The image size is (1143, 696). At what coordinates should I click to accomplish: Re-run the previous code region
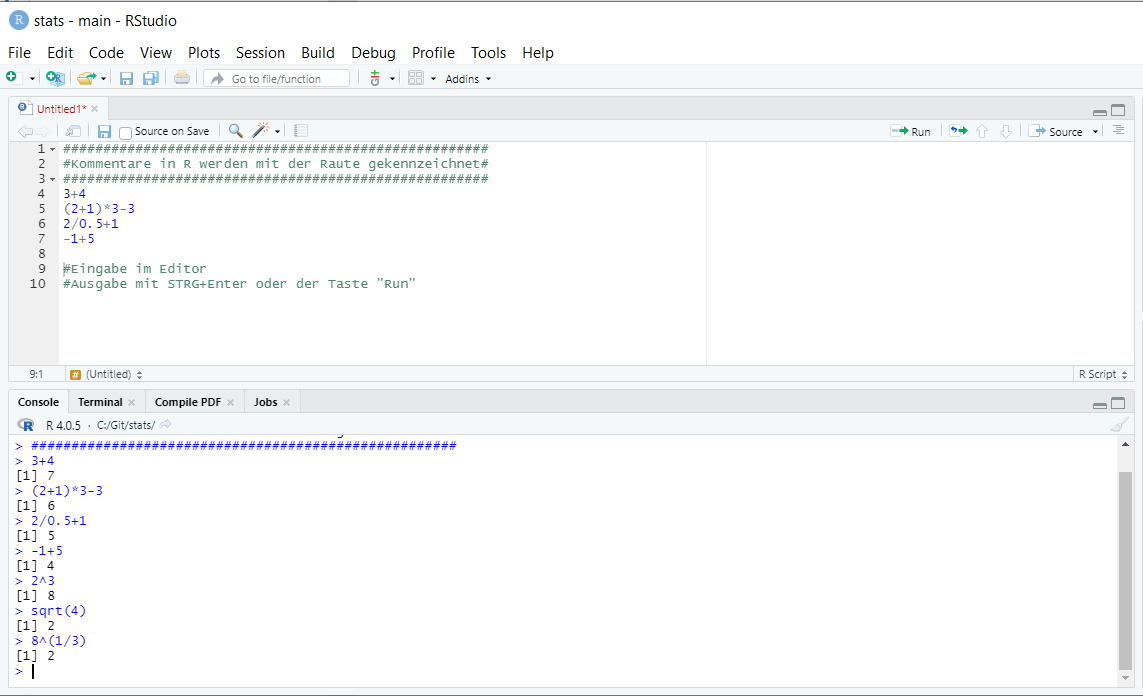[x=958, y=131]
